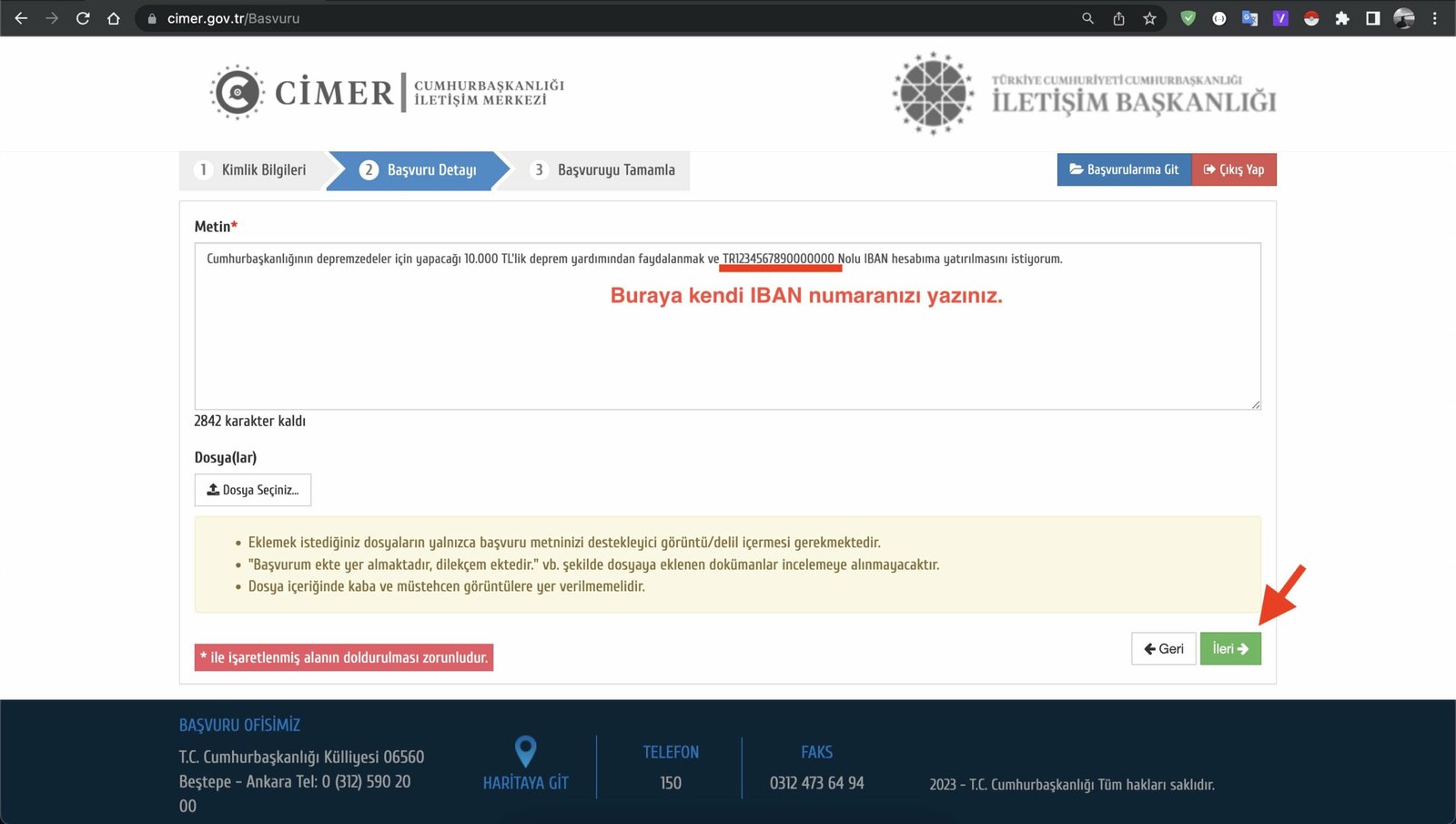Click the green AdGuard shield icon

[x=1188, y=18]
